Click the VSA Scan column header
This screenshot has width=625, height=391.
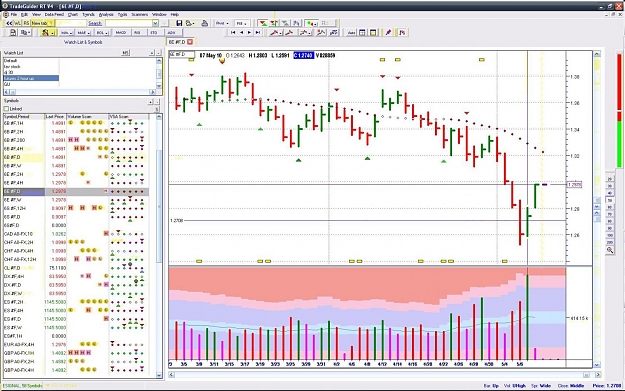(129, 116)
